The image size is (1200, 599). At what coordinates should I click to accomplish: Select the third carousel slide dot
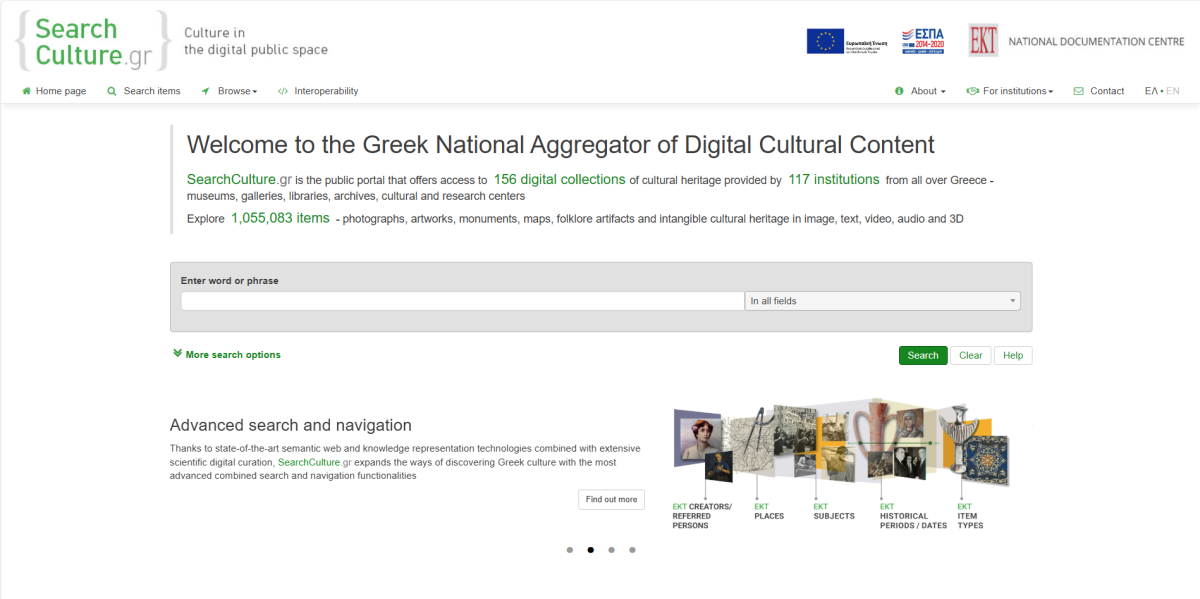(611, 550)
